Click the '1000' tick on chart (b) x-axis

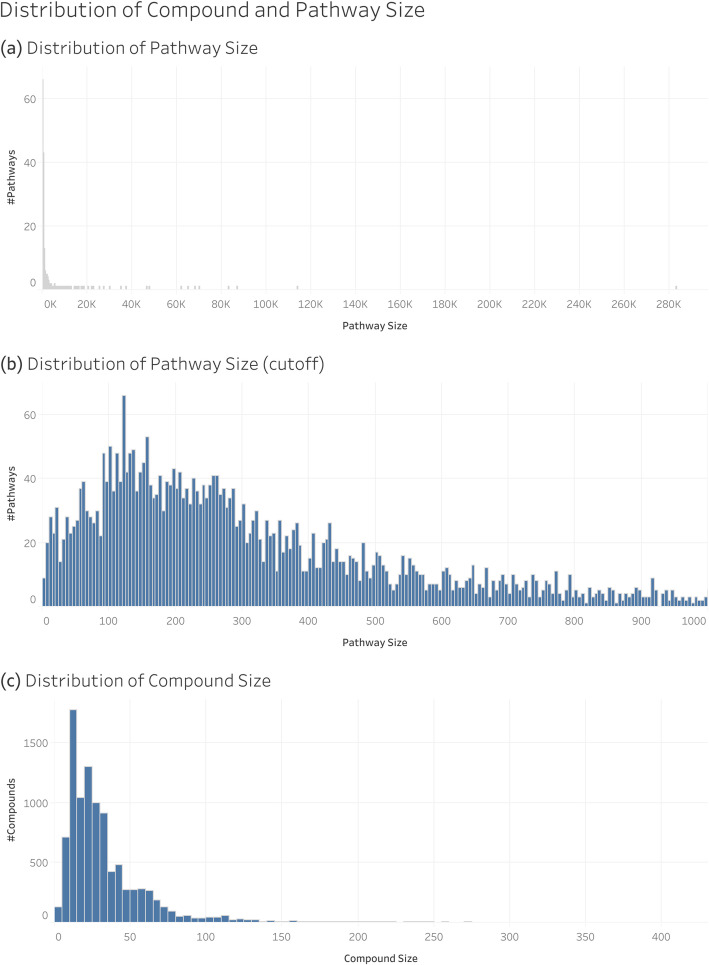(694, 621)
